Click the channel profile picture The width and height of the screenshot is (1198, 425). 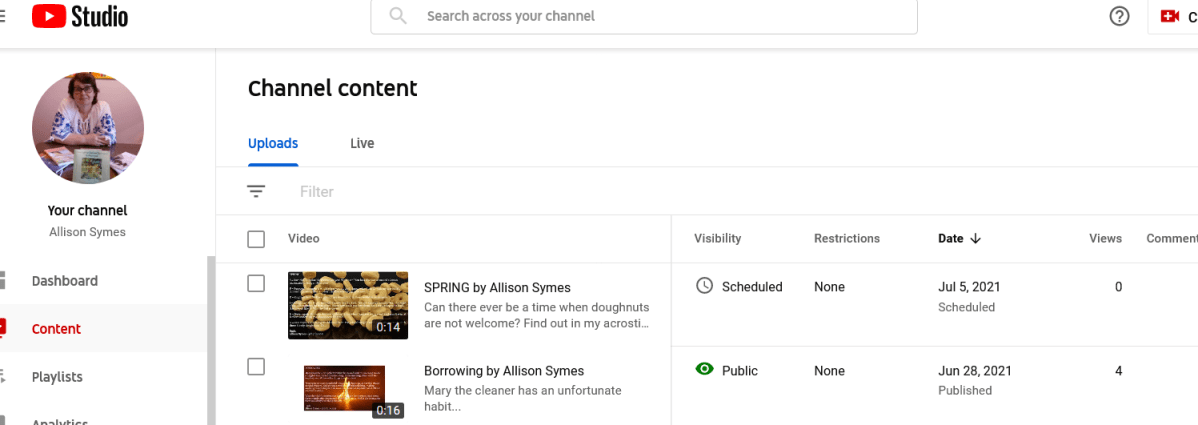click(x=88, y=128)
